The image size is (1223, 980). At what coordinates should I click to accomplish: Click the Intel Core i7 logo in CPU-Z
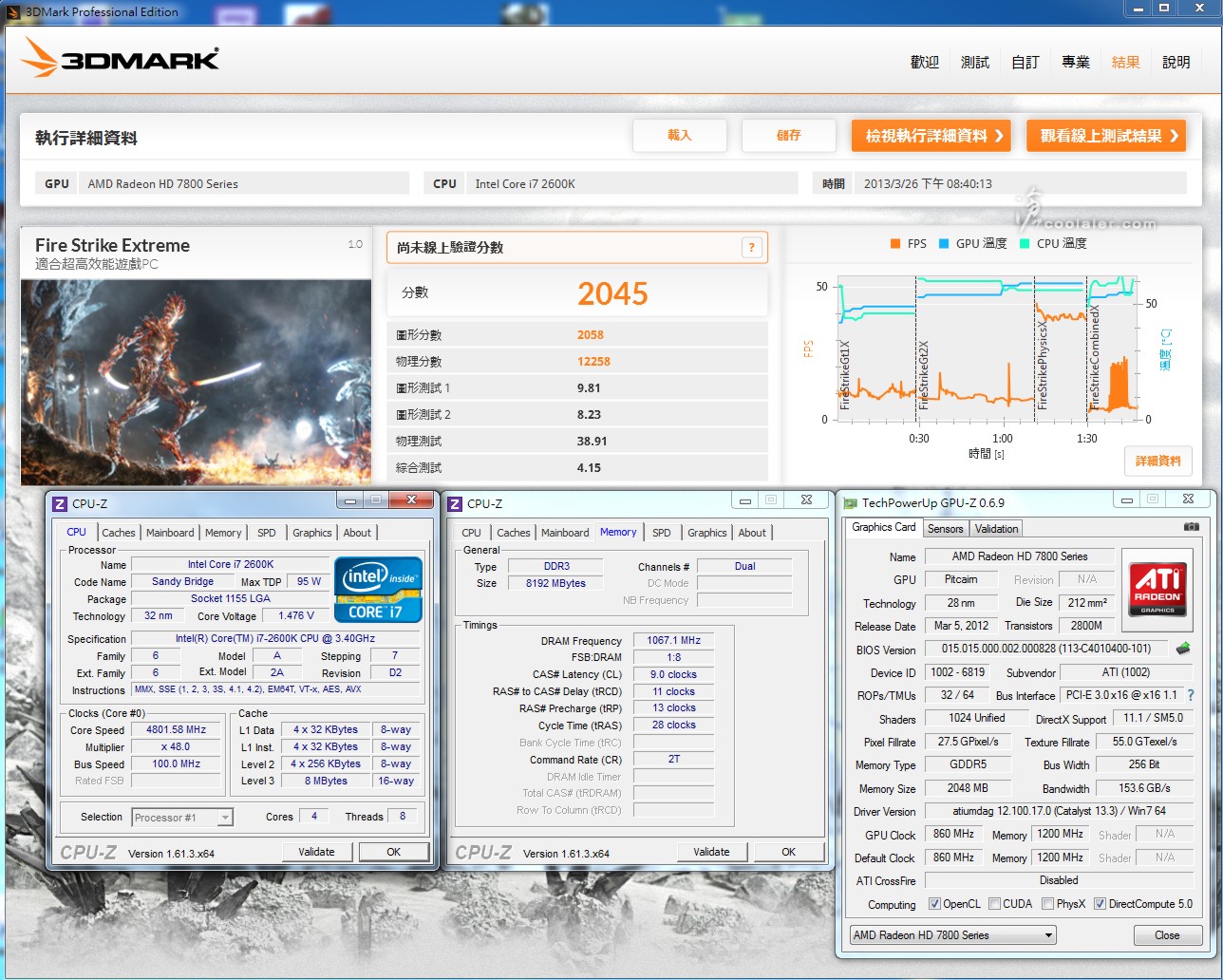(x=378, y=590)
